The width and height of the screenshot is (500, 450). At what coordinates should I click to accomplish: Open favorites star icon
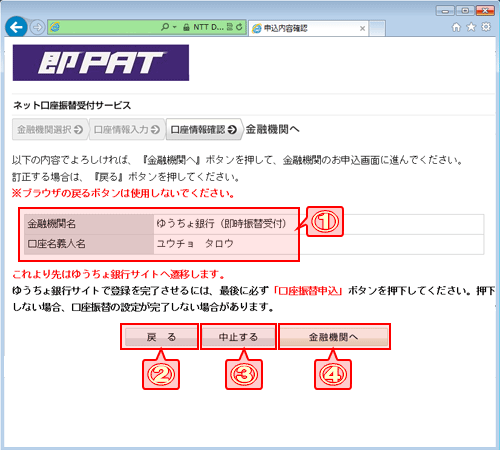[x=471, y=27]
